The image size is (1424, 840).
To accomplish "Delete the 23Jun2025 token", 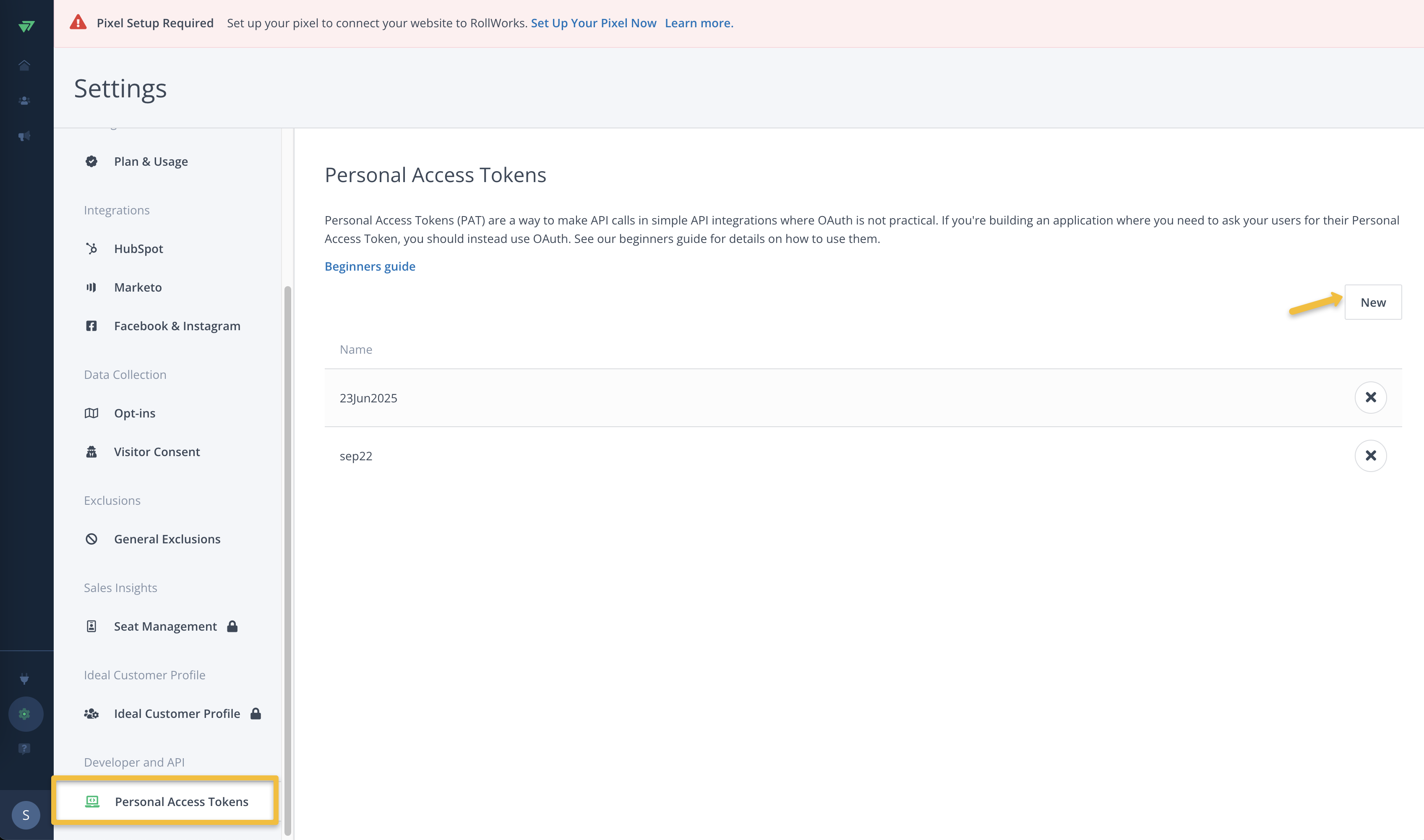I will click(1370, 397).
